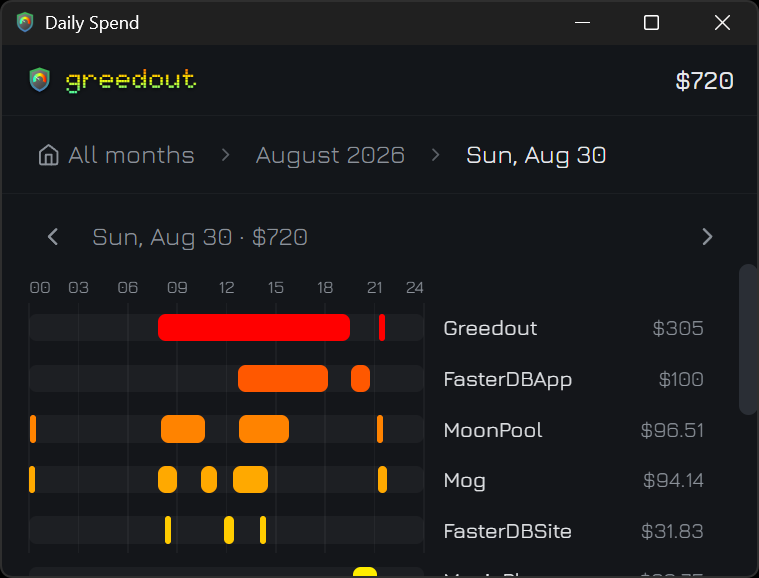Click the greedout wordmark text
Screen dimensions: 759x578
[x=131, y=80]
